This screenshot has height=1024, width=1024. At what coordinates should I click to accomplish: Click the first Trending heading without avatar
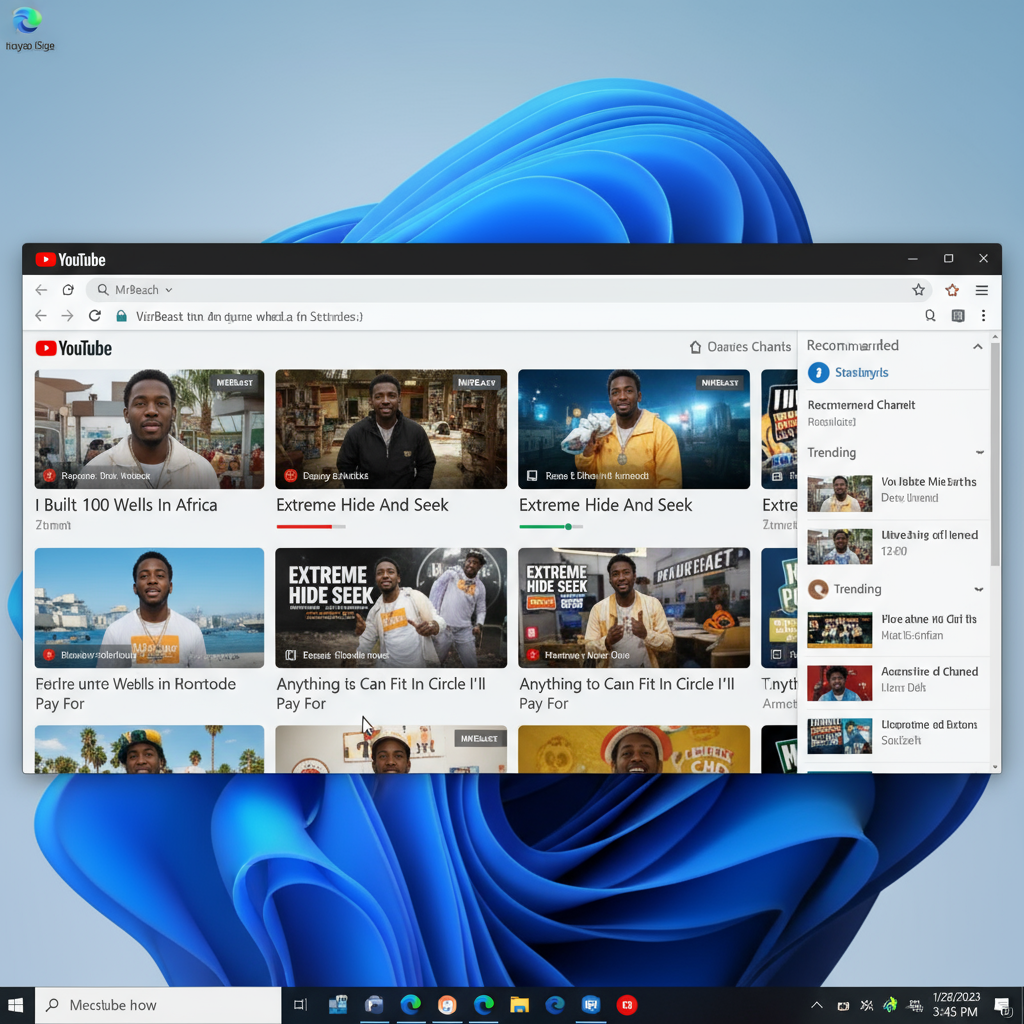tap(831, 453)
